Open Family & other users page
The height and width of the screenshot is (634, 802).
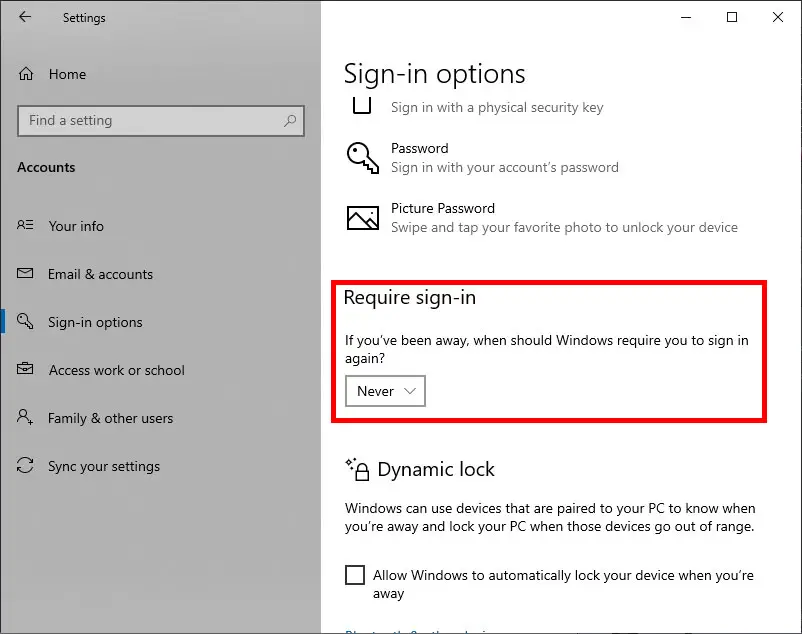point(110,418)
